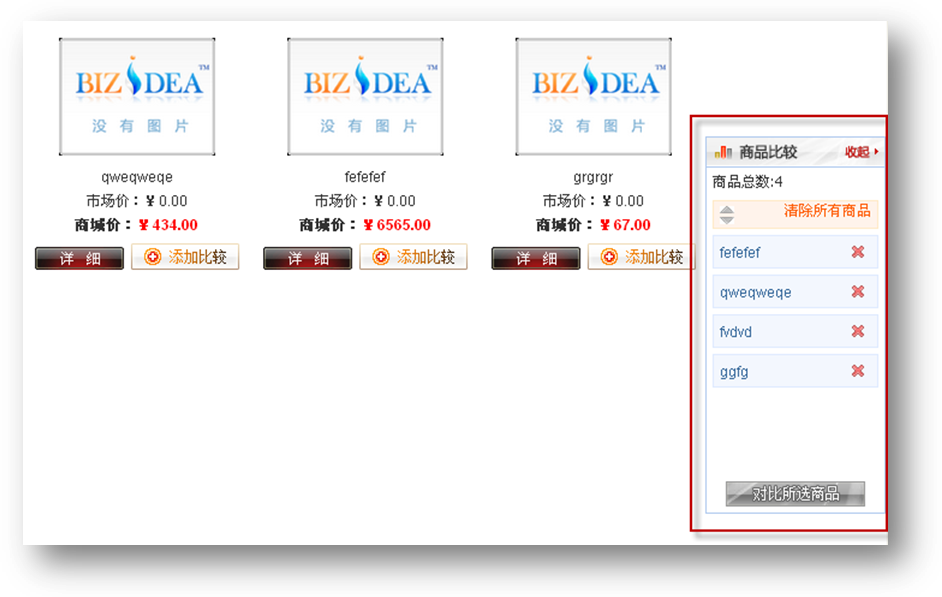Open the qweqweqe product thumbnail image
This screenshot has height=597, width=942.
pos(137,97)
